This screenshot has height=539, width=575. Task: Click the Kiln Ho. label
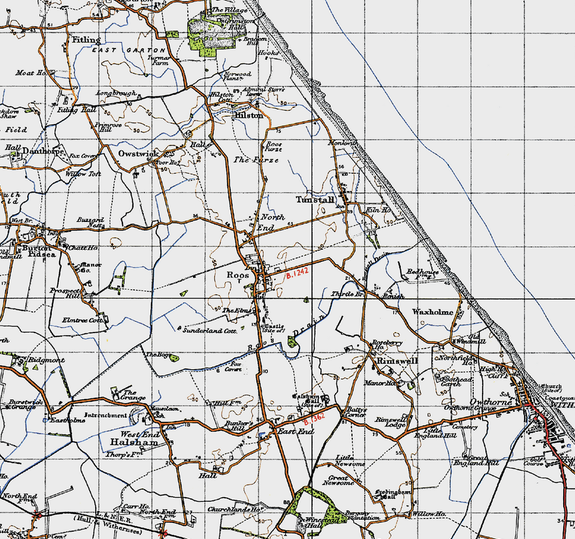(x=379, y=210)
